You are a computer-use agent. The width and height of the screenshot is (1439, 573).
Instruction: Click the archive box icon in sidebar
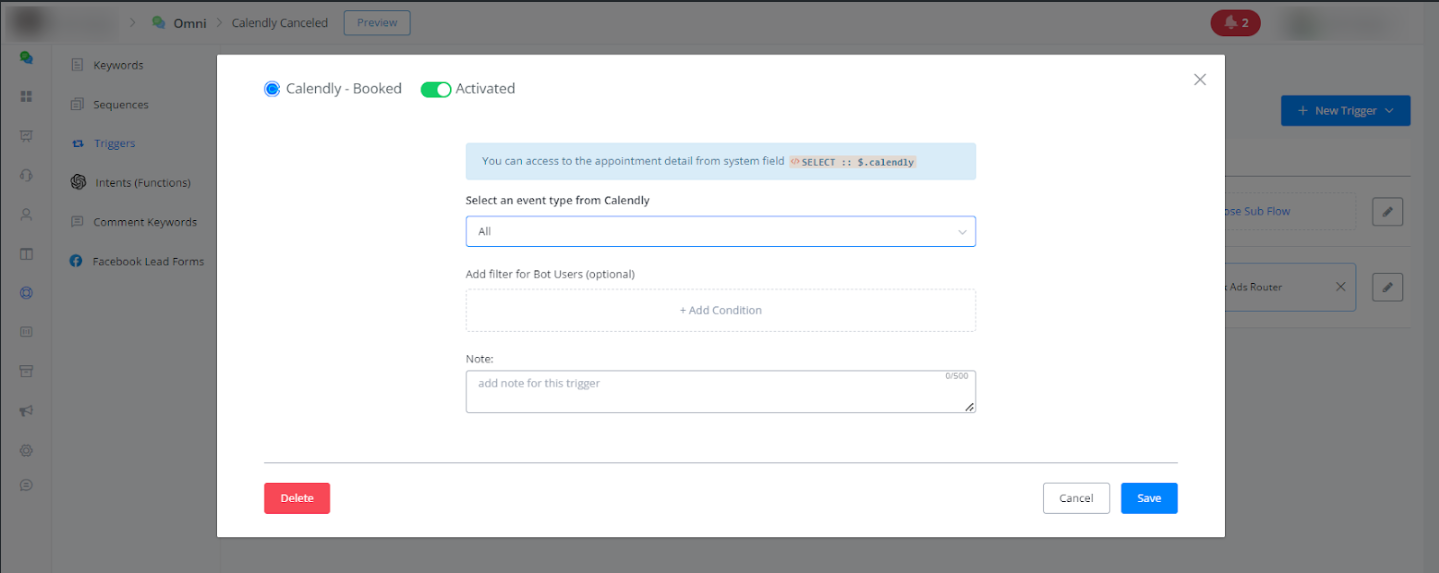click(27, 371)
